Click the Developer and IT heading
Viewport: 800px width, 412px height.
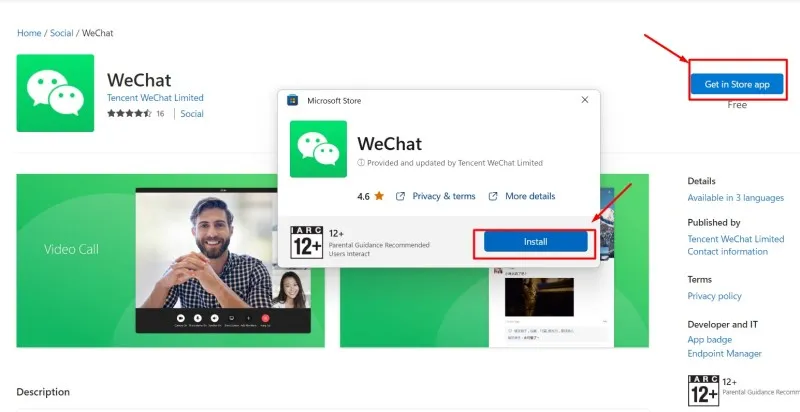click(722, 324)
